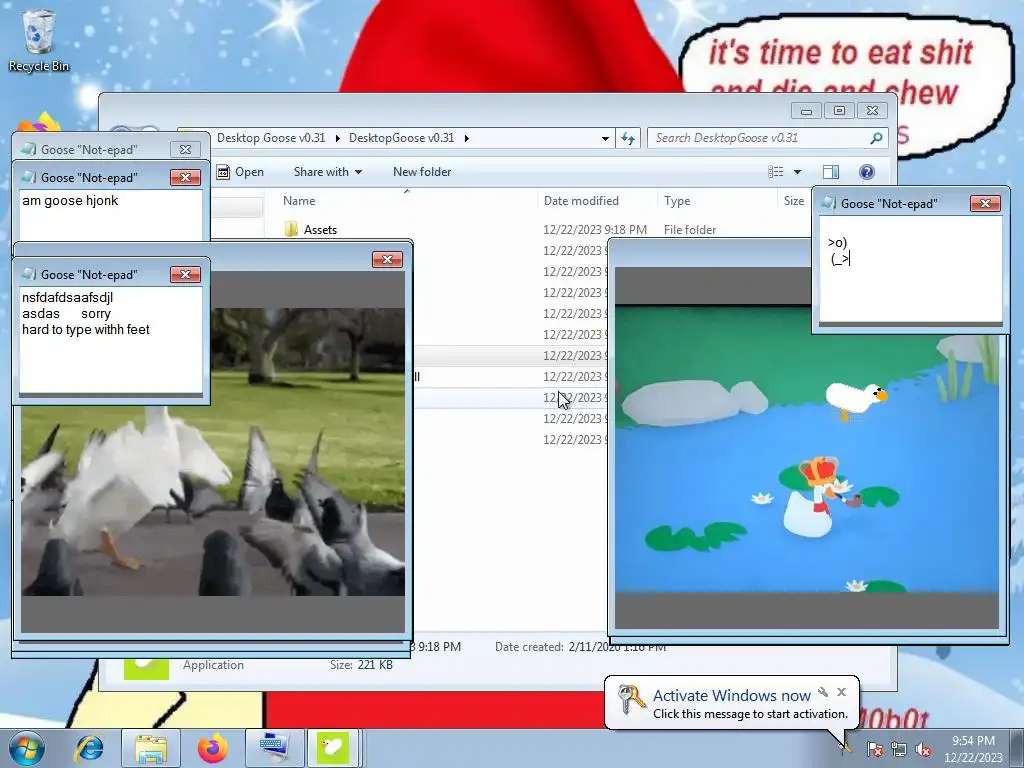Screen dimensions: 1024x768
Task: Close the Explorer window
Action: [x=872, y=111]
